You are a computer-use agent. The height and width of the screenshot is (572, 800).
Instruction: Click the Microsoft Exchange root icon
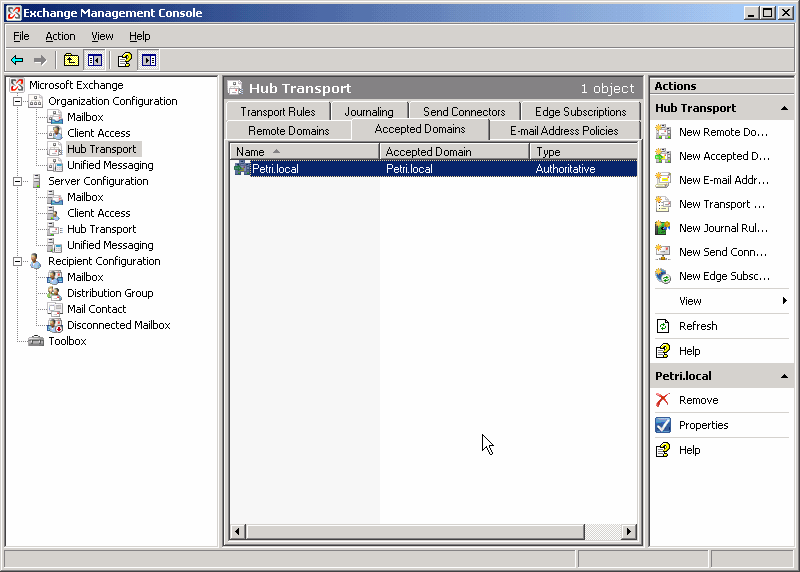[17, 85]
